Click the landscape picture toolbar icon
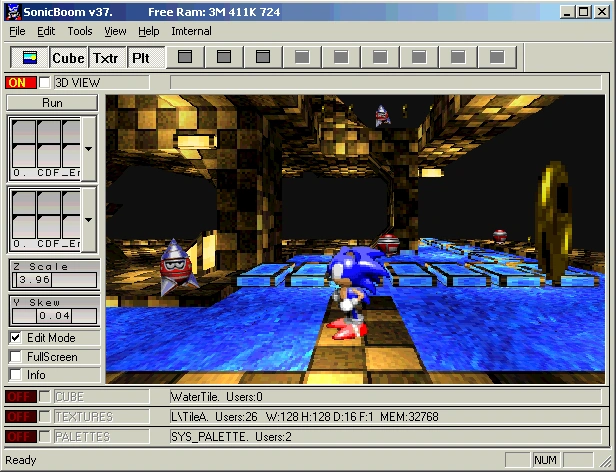The height and width of the screenshot is (472, 616). [x=29, y=58]
